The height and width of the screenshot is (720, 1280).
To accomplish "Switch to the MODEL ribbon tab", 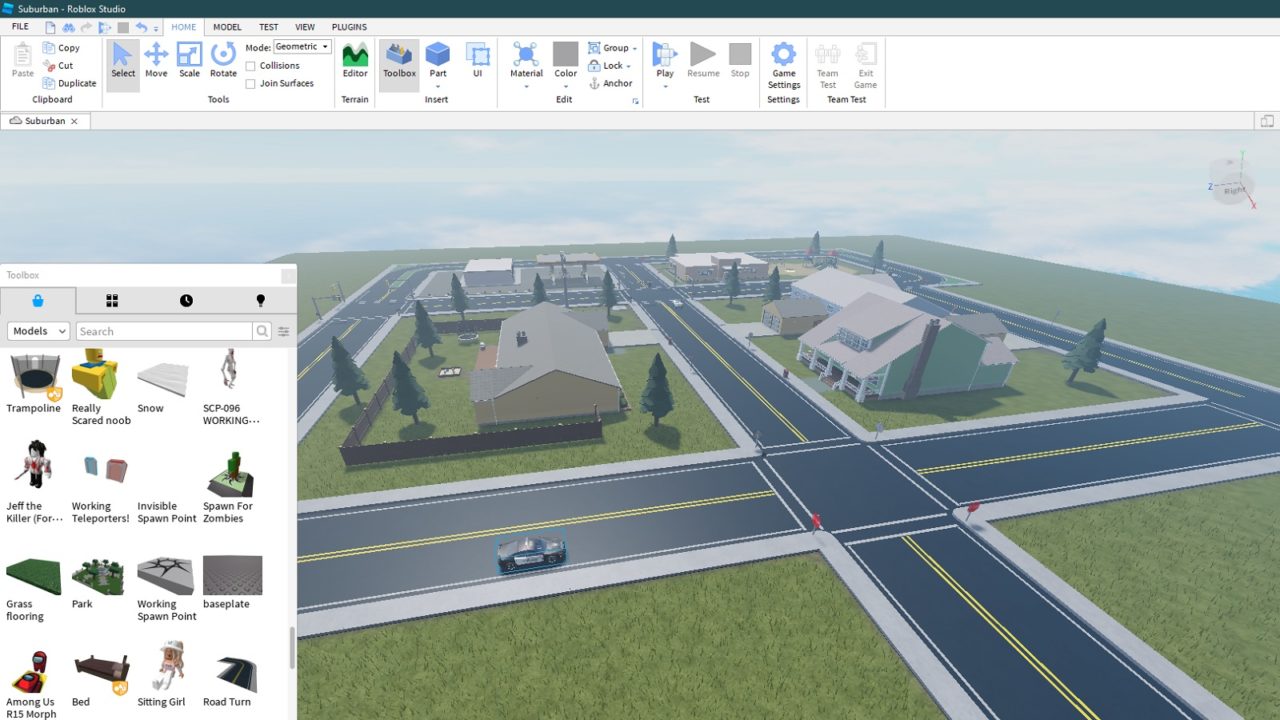I will tap(227, 27).
